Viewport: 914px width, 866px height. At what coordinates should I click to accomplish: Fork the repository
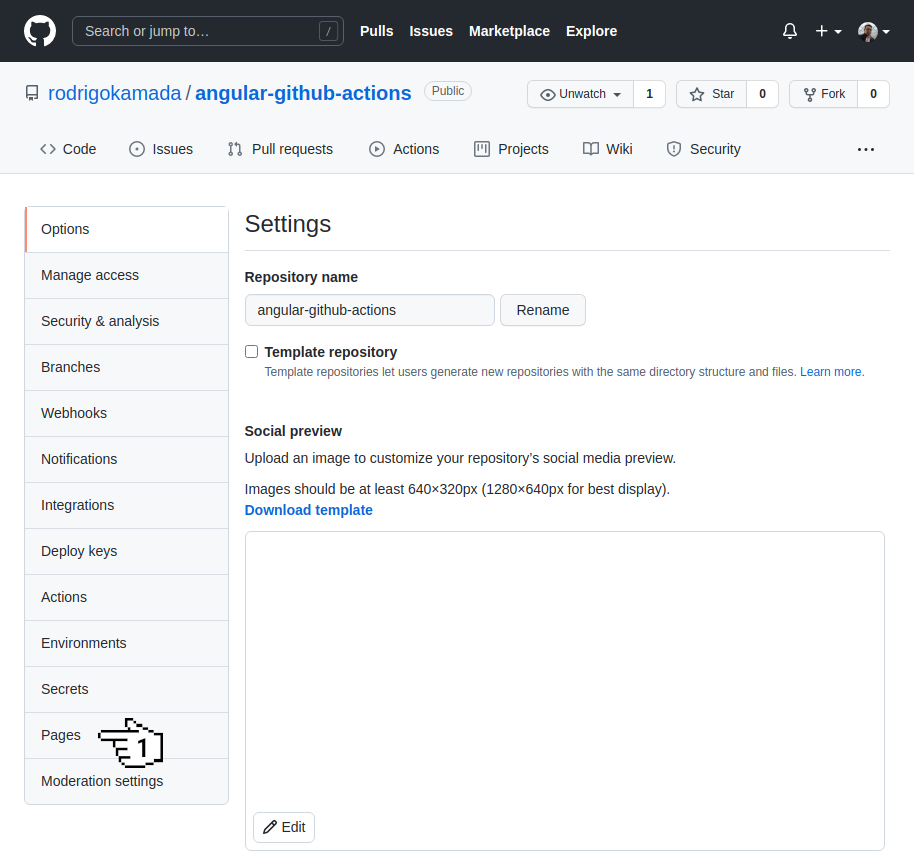[824, 94]
